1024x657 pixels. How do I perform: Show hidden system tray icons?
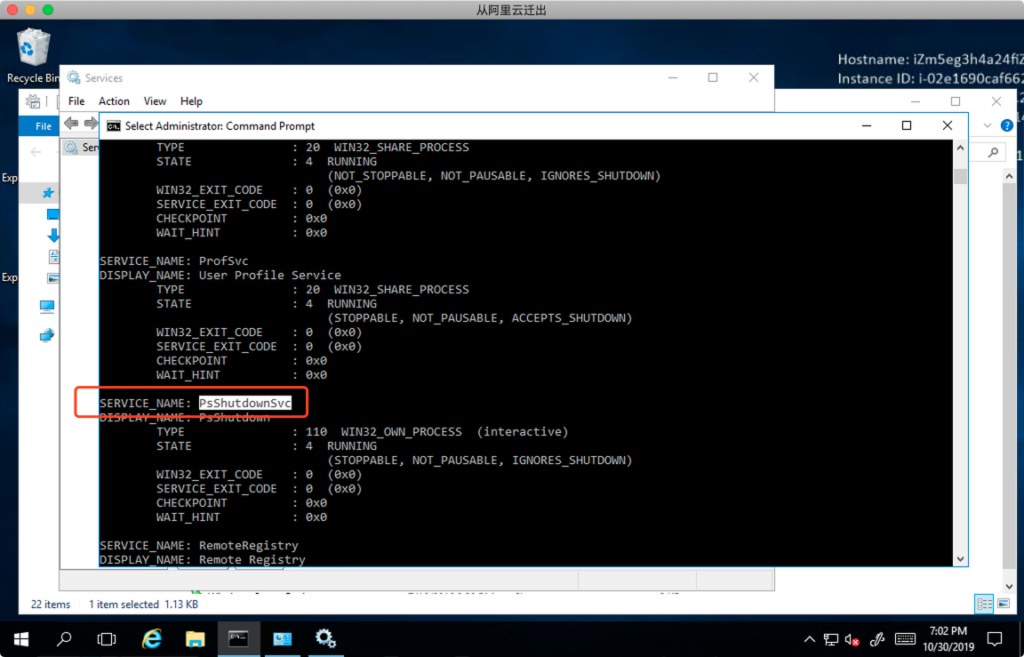coord(809,639)
